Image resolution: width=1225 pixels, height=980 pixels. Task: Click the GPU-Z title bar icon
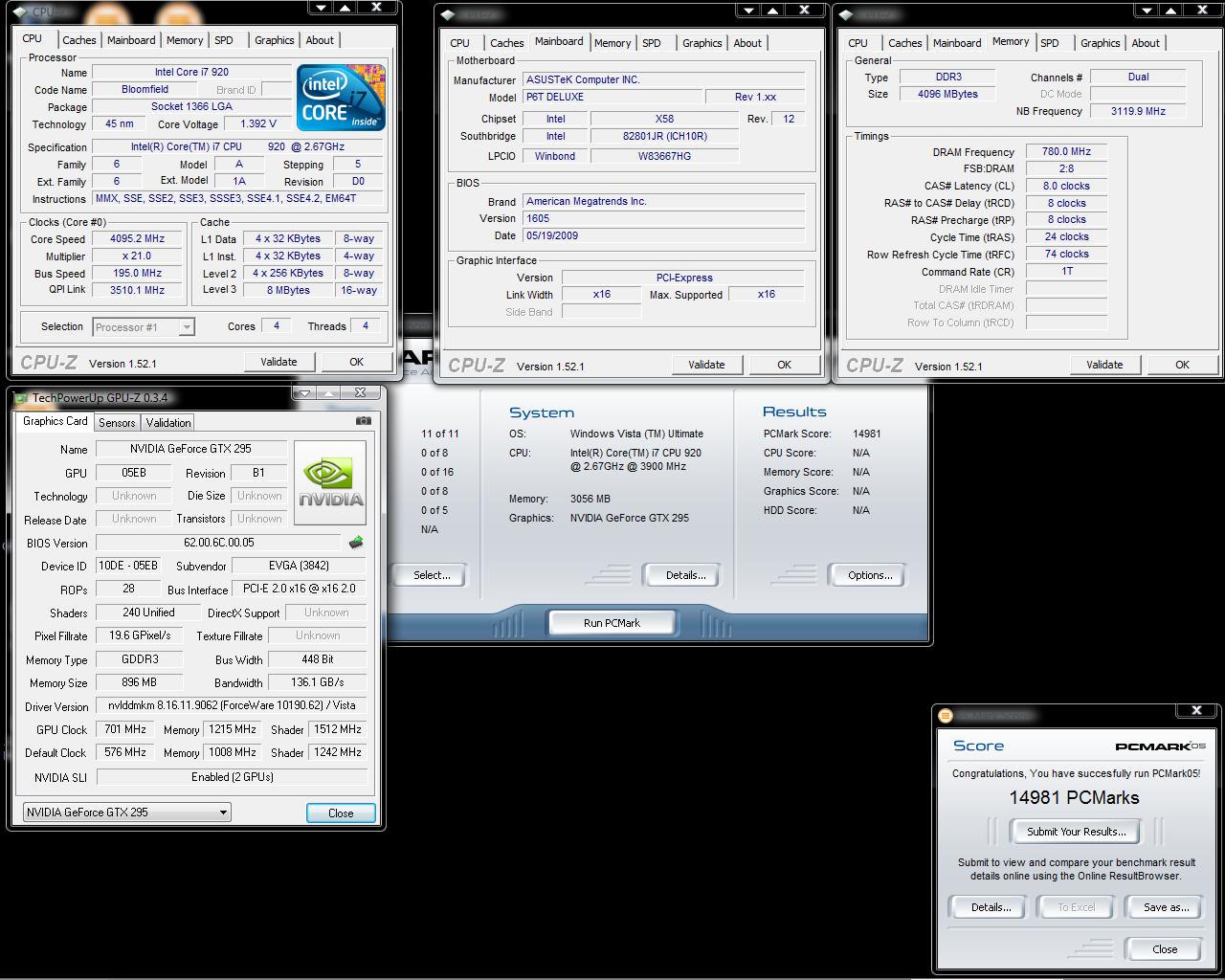(21, 397)
